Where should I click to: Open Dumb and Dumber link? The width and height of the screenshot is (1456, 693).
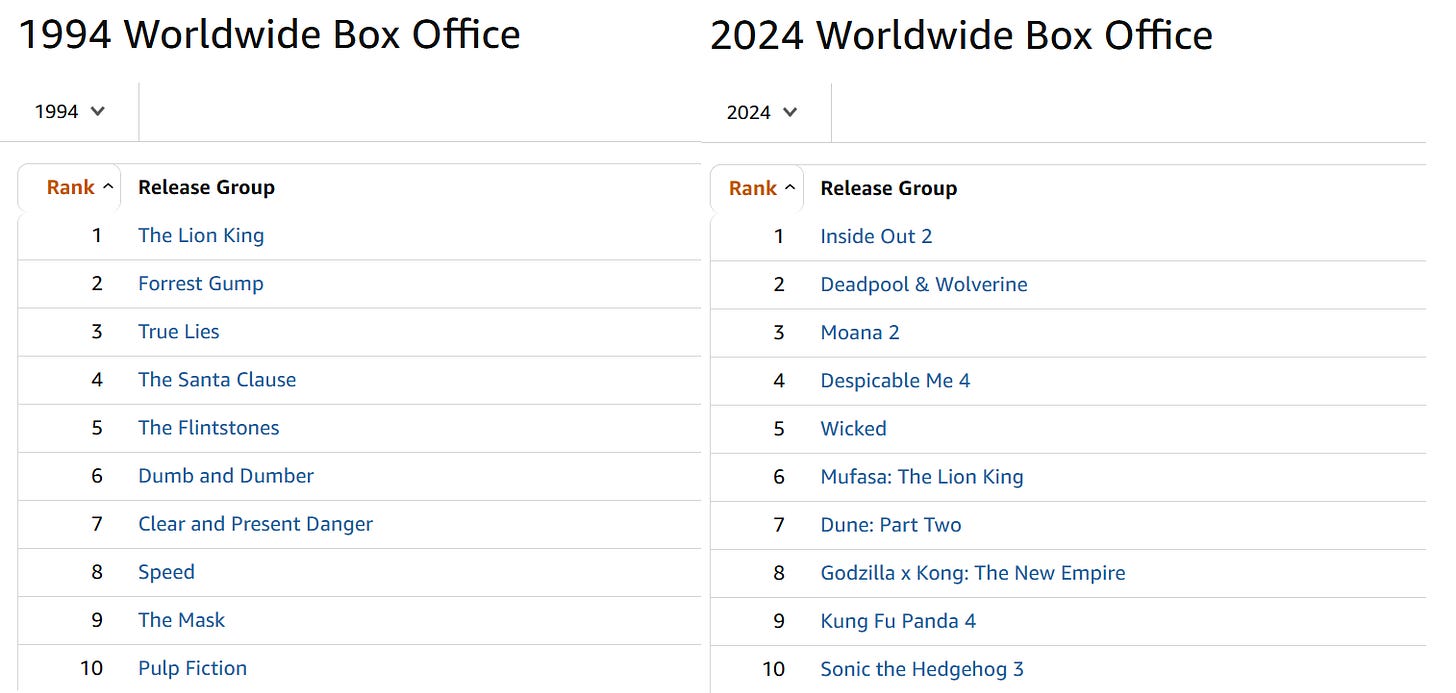tap(226, 476)
